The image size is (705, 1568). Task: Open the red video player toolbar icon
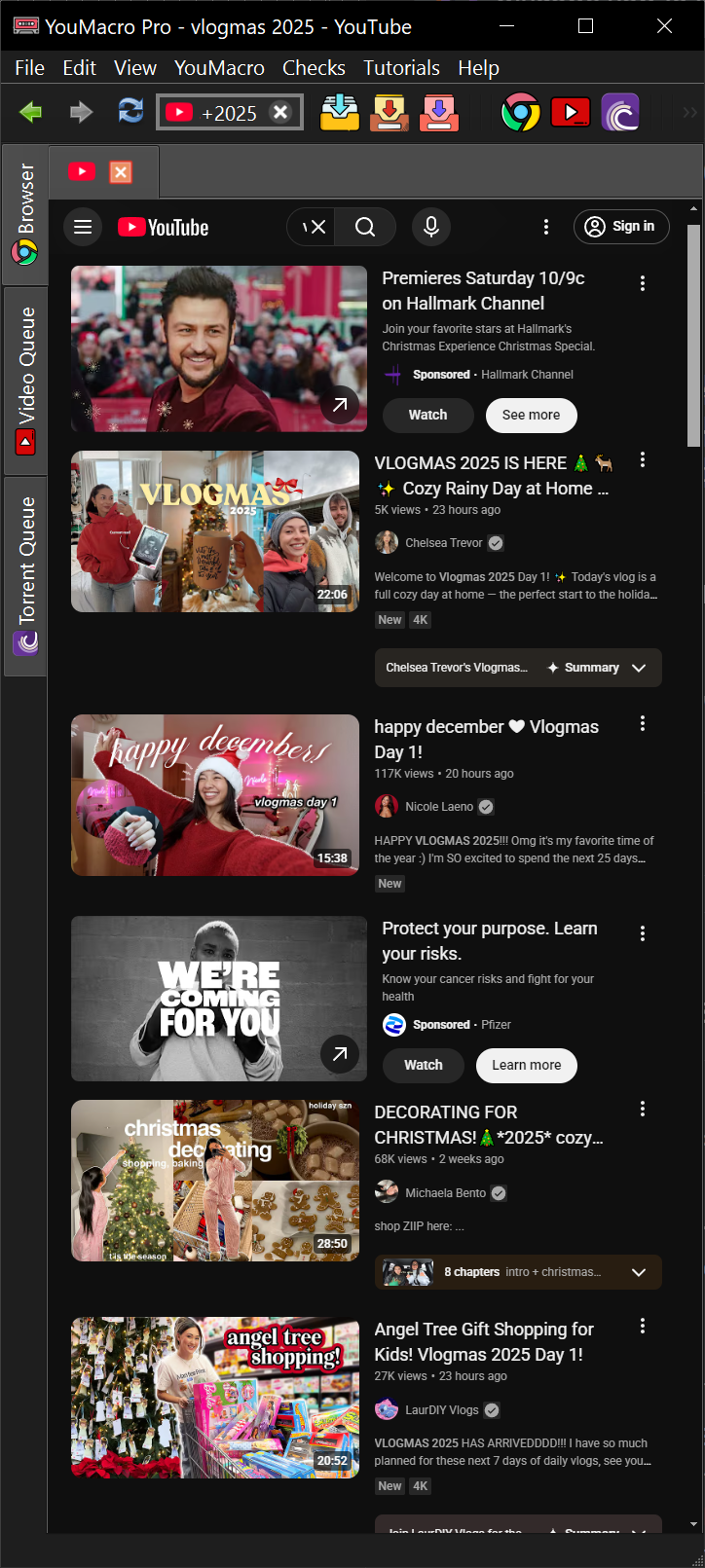[571, 113]
